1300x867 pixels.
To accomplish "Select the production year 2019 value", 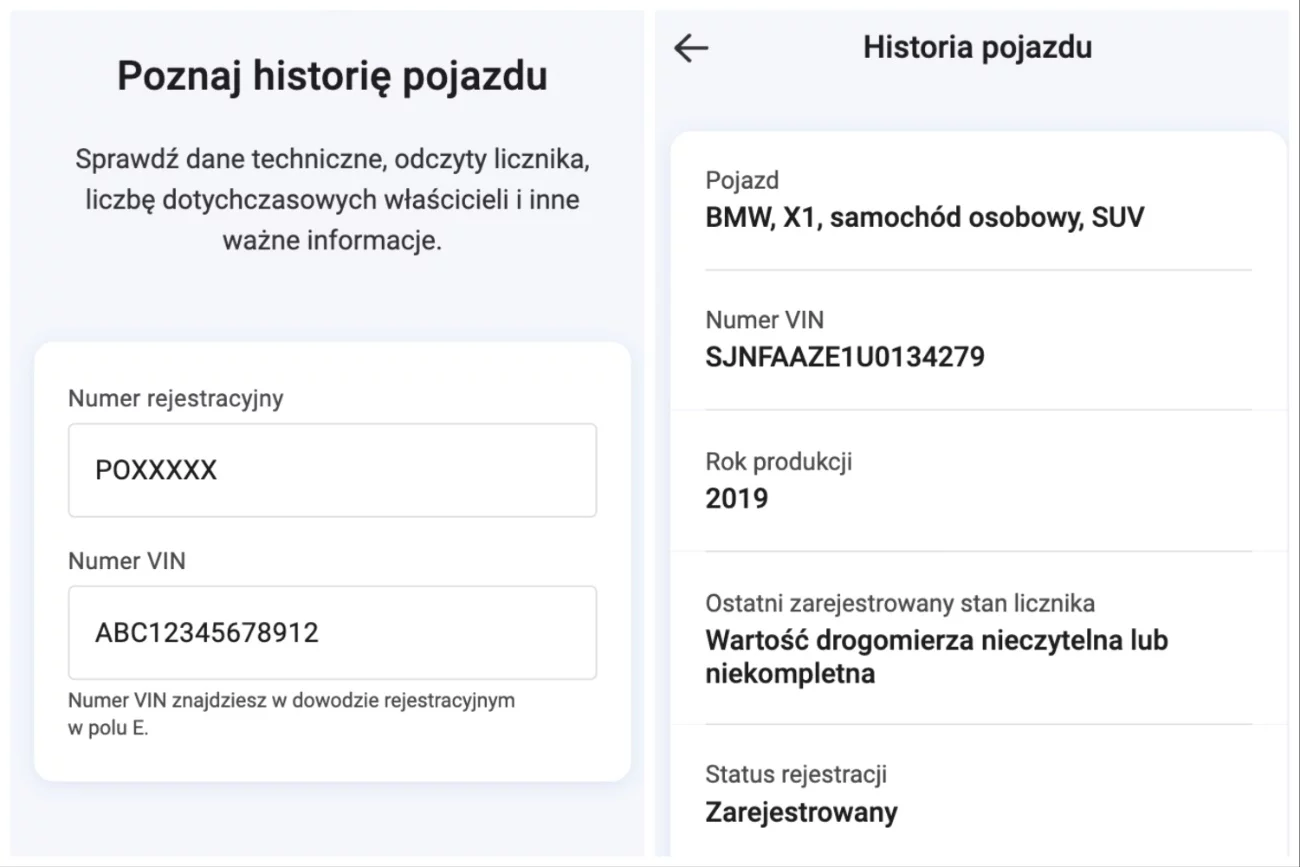I will point(737,499).
